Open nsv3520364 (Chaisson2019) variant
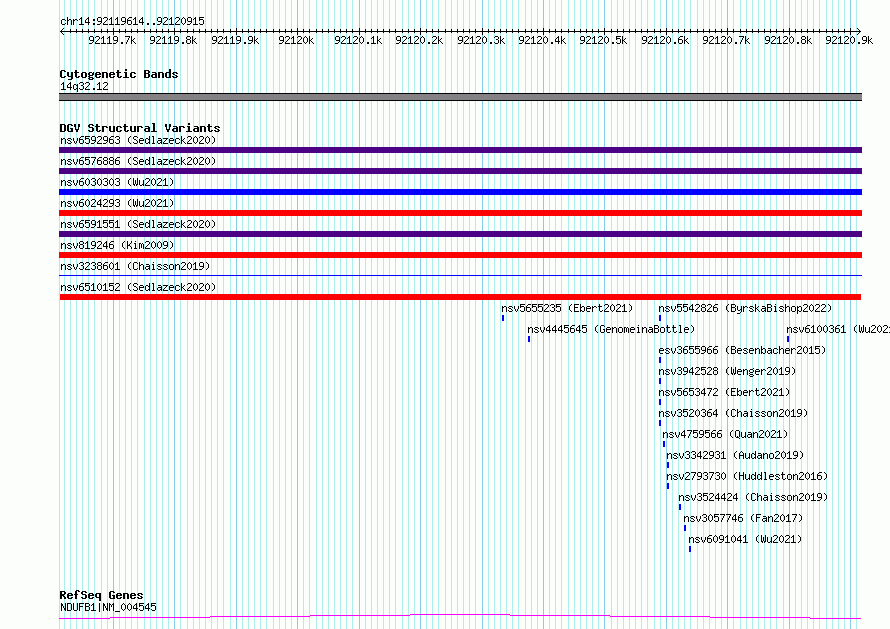Screen dimensions: 890x629 pyautogui.click(x=733, y=413)
